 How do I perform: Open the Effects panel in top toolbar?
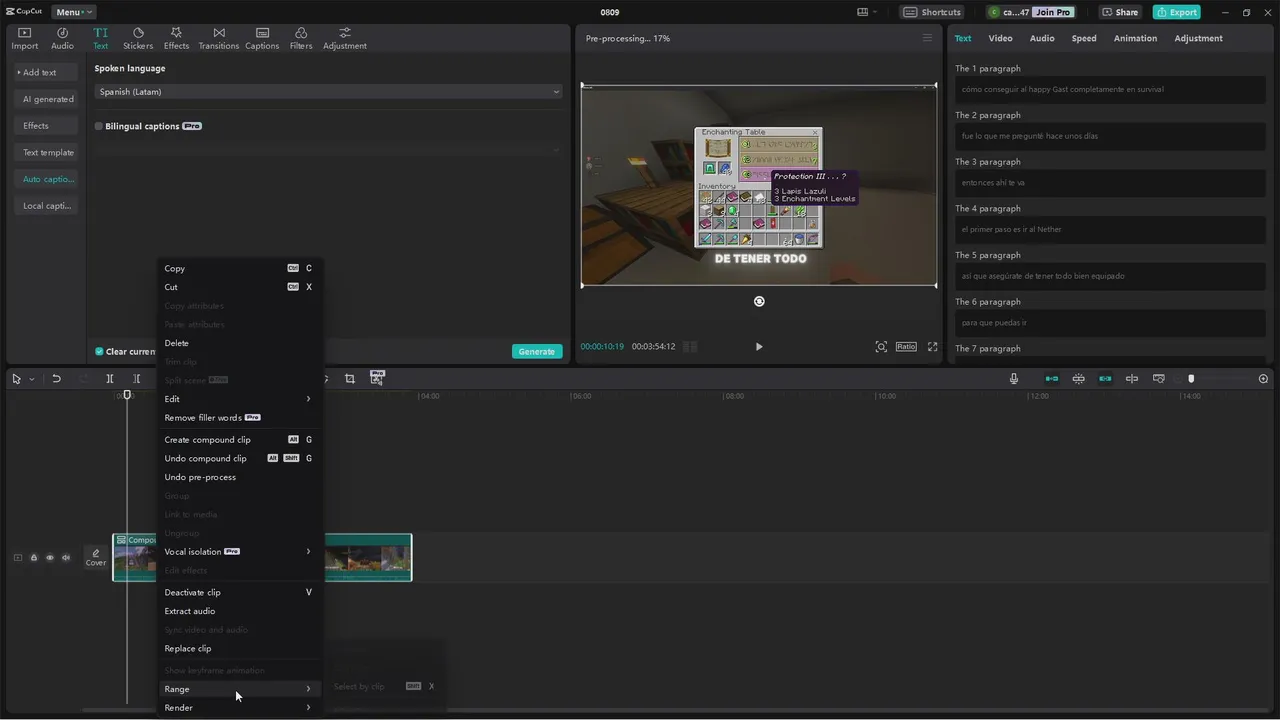click(176, 38)
